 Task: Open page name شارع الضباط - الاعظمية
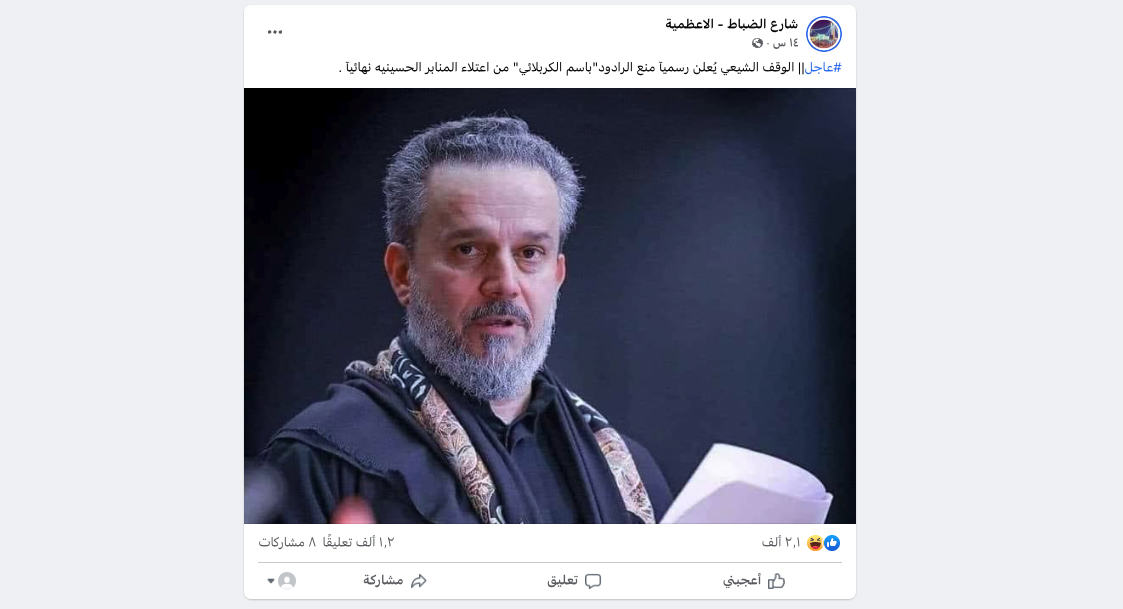(x=731, y=24)
